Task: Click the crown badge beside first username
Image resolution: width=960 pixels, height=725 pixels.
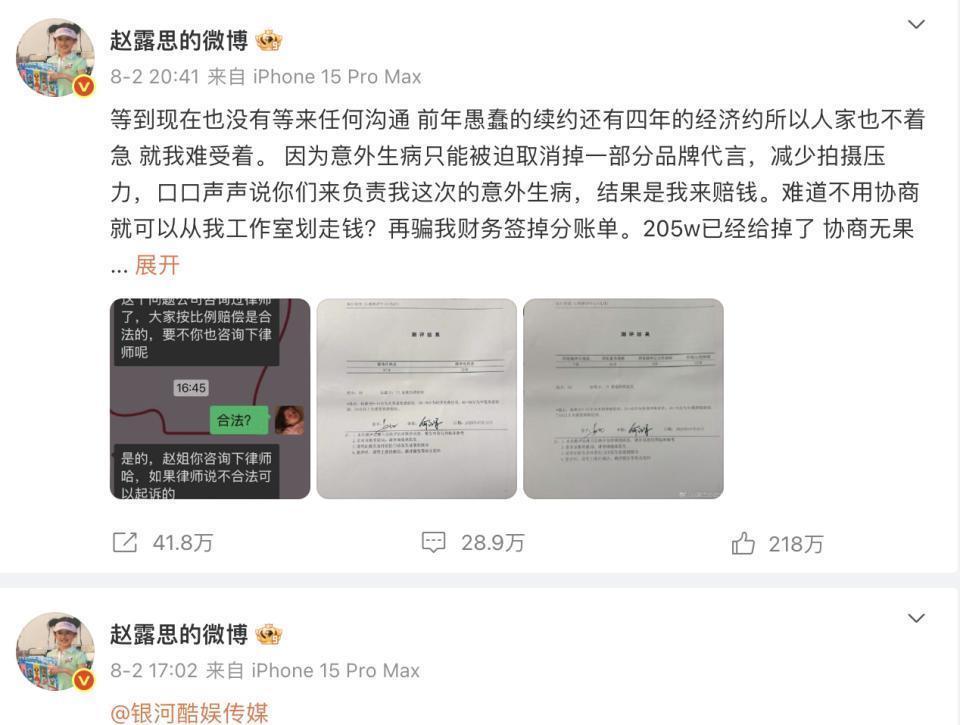Action: 268,41
